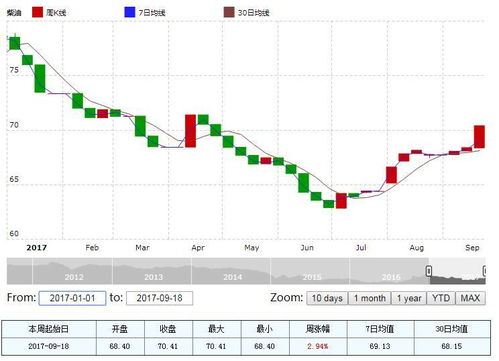This screenshot has height=361, width=499.
Task: Jump to 2014 in the overview navigator
Action: [x=232, y=277]
